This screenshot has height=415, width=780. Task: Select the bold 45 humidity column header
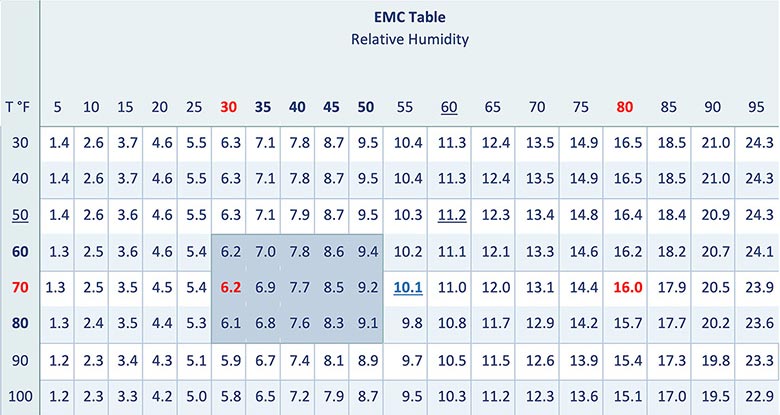pyautogui.click(x=332, y=107)
